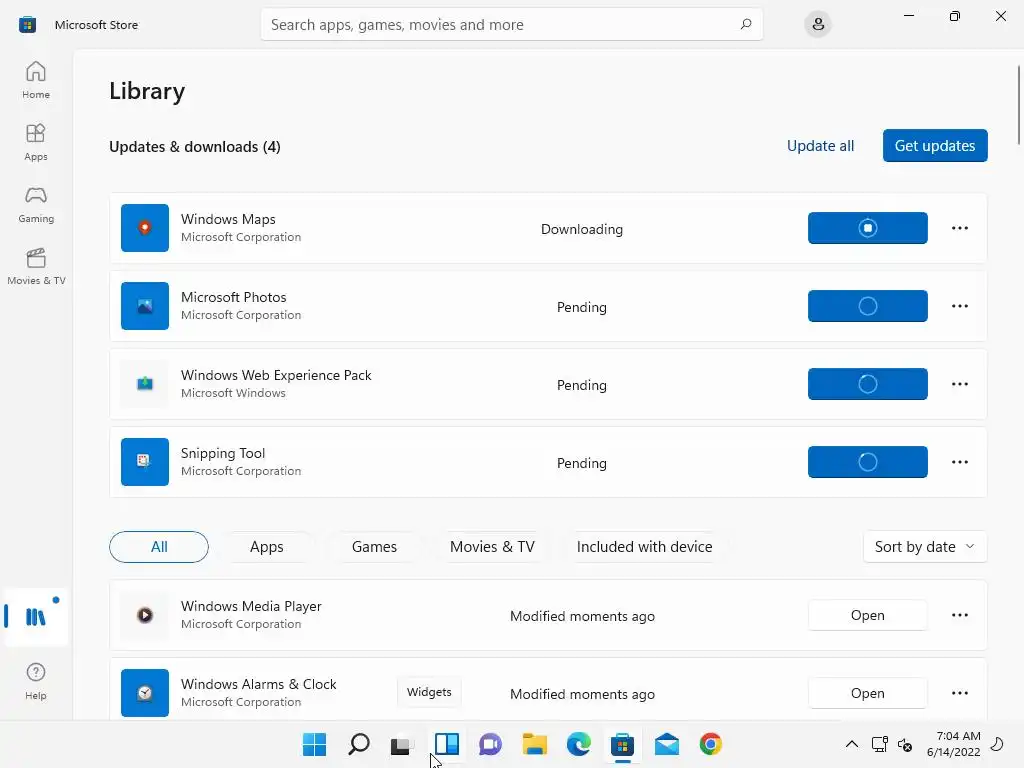Click the pending button for Snipping Tool
The width and height of the screenshot is (1024, 768).
867,462
